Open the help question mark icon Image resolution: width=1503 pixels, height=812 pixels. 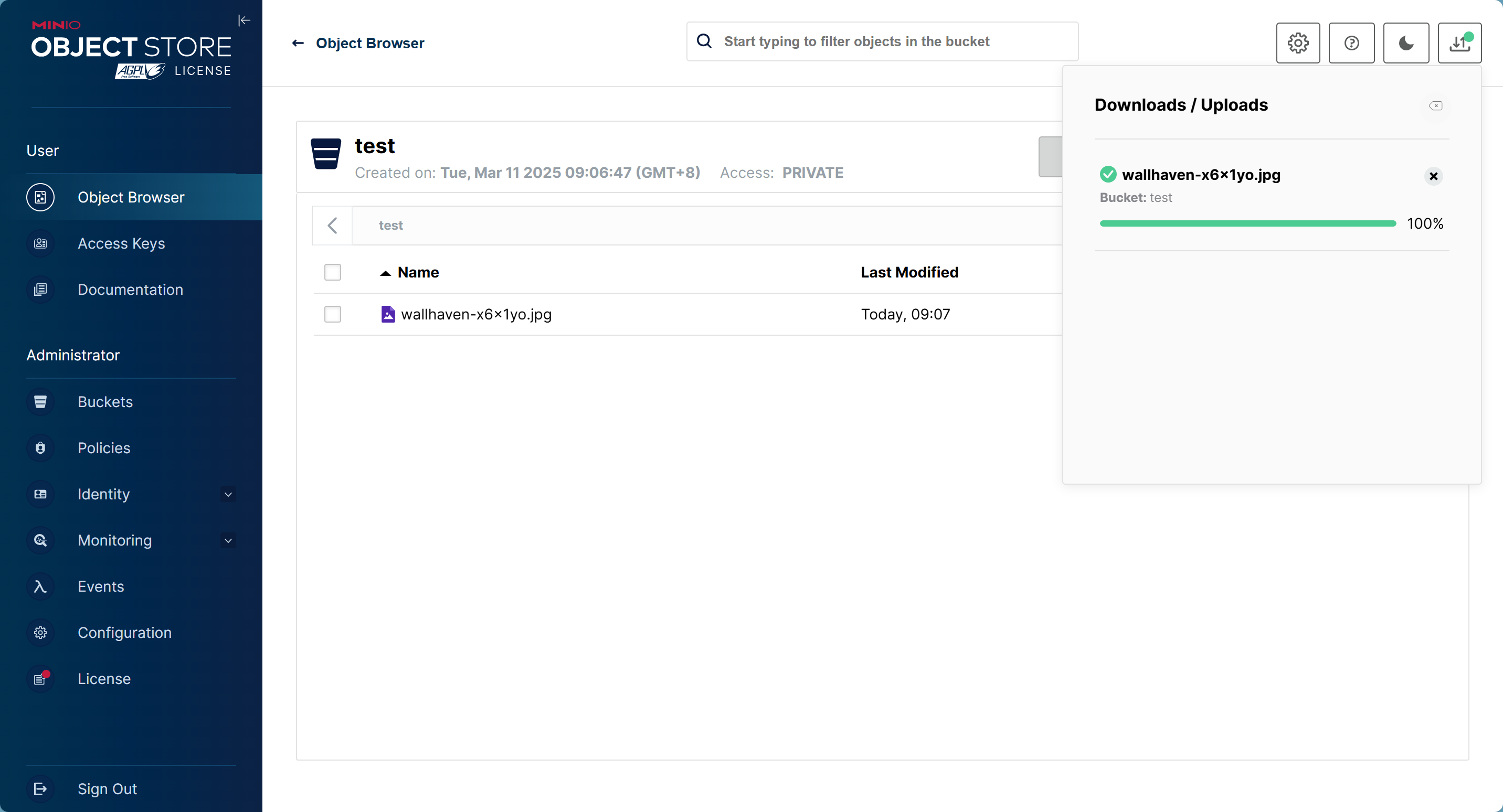click(x=1351, y=43)
